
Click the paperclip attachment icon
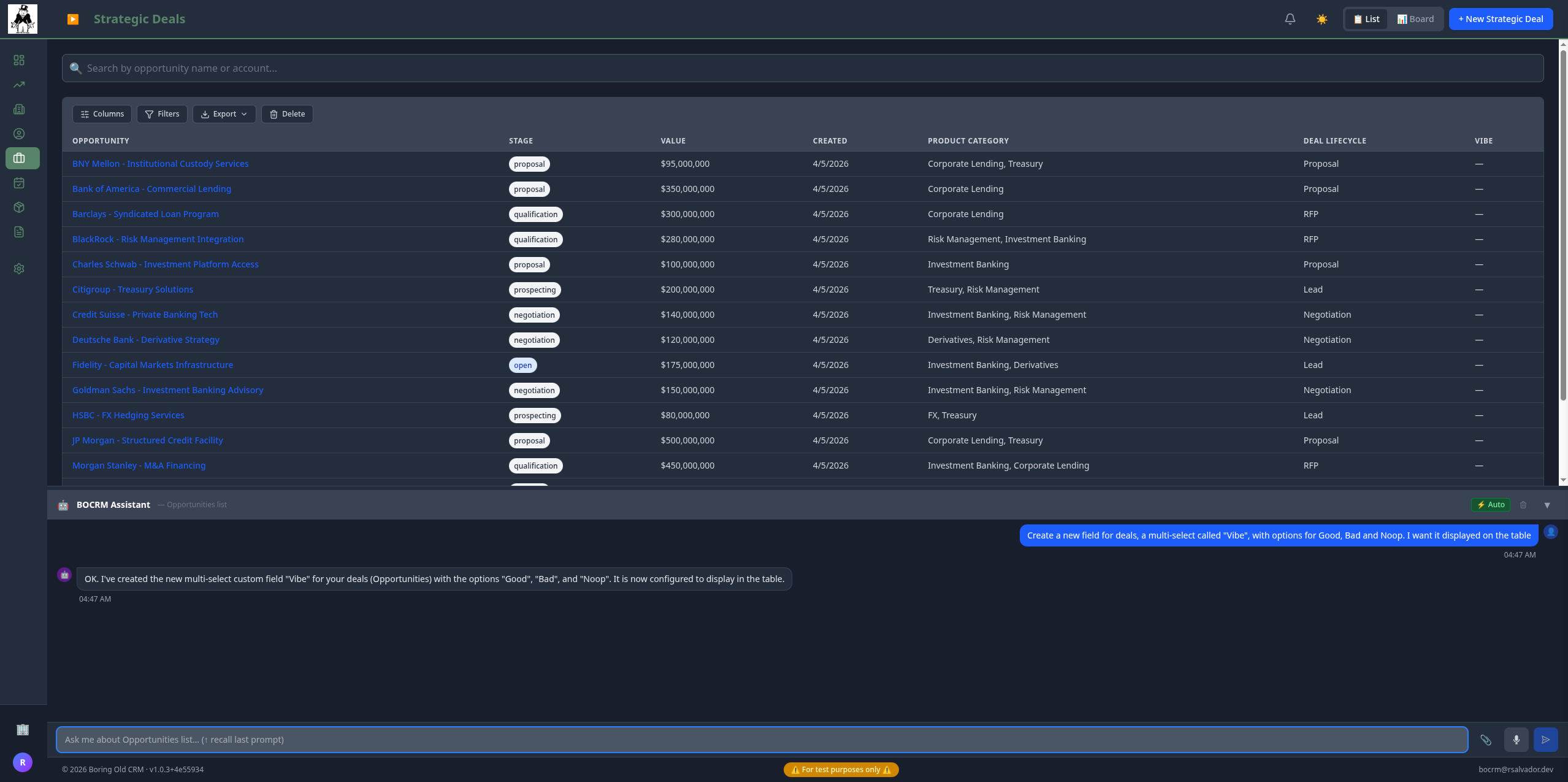(x=1486, y=740)
